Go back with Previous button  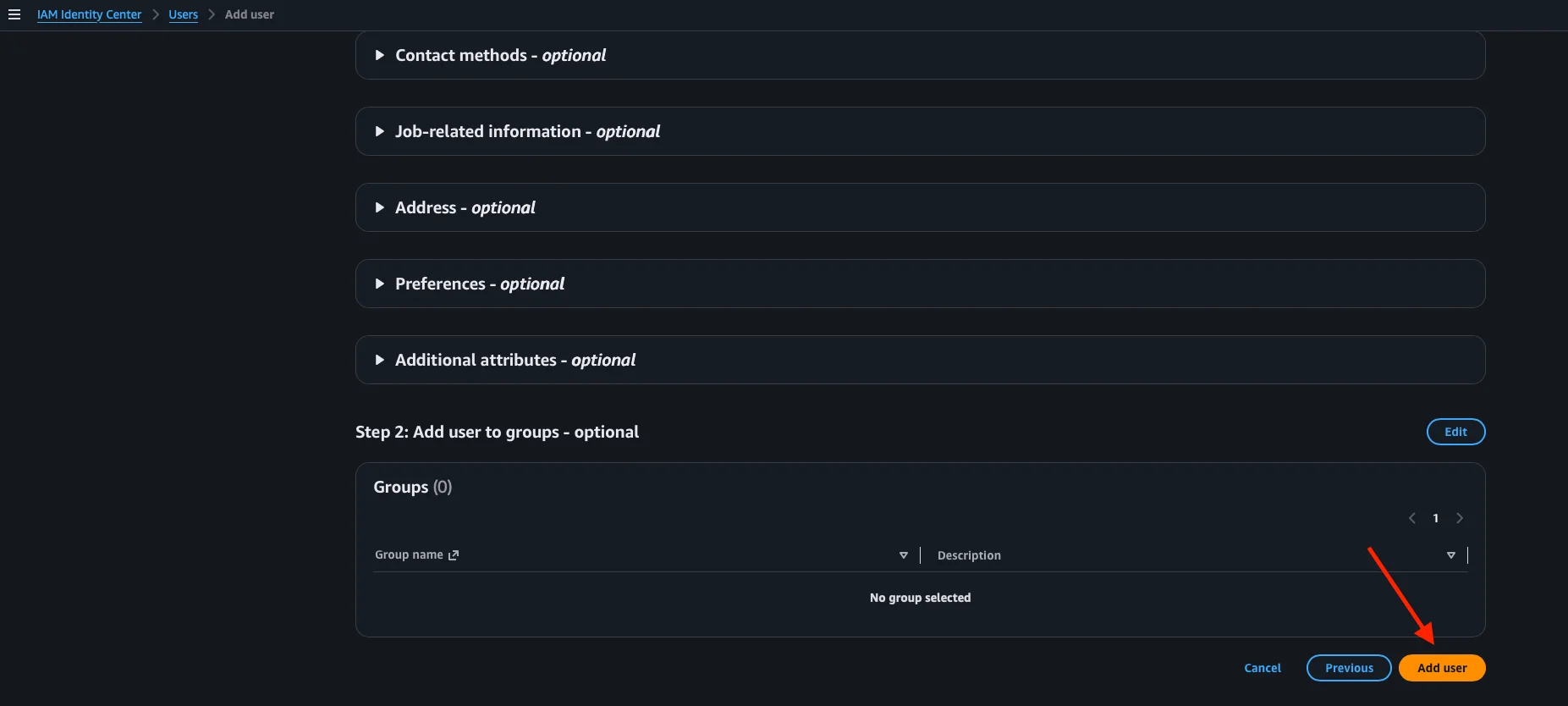coord(1349,668)
